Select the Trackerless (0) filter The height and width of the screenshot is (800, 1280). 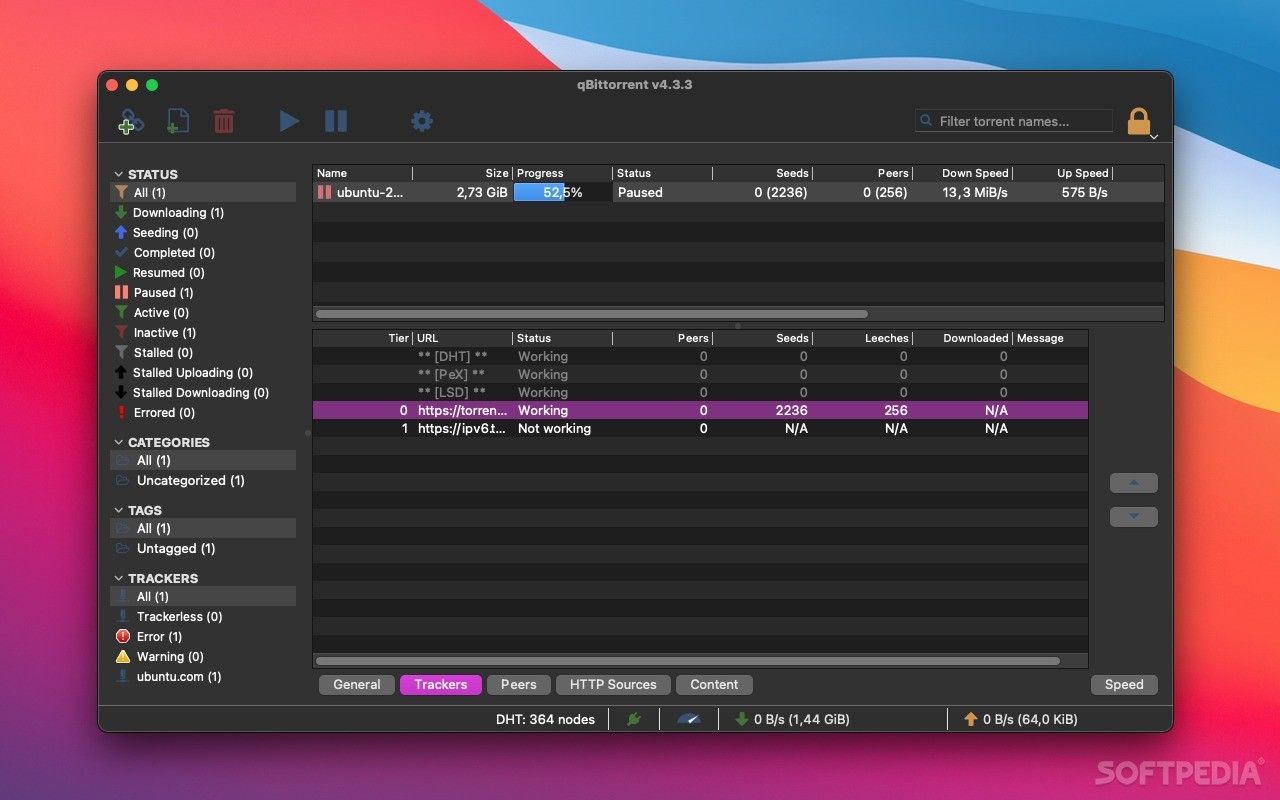[x=203, y=616]
